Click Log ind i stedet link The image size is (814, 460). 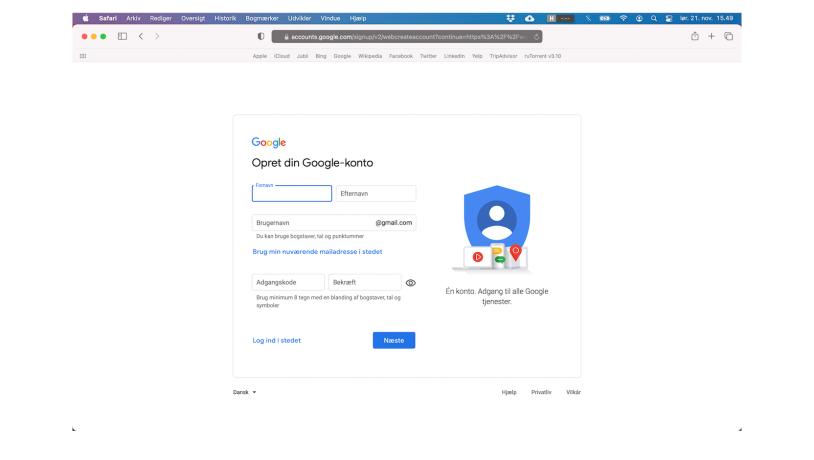coord(277,341)
